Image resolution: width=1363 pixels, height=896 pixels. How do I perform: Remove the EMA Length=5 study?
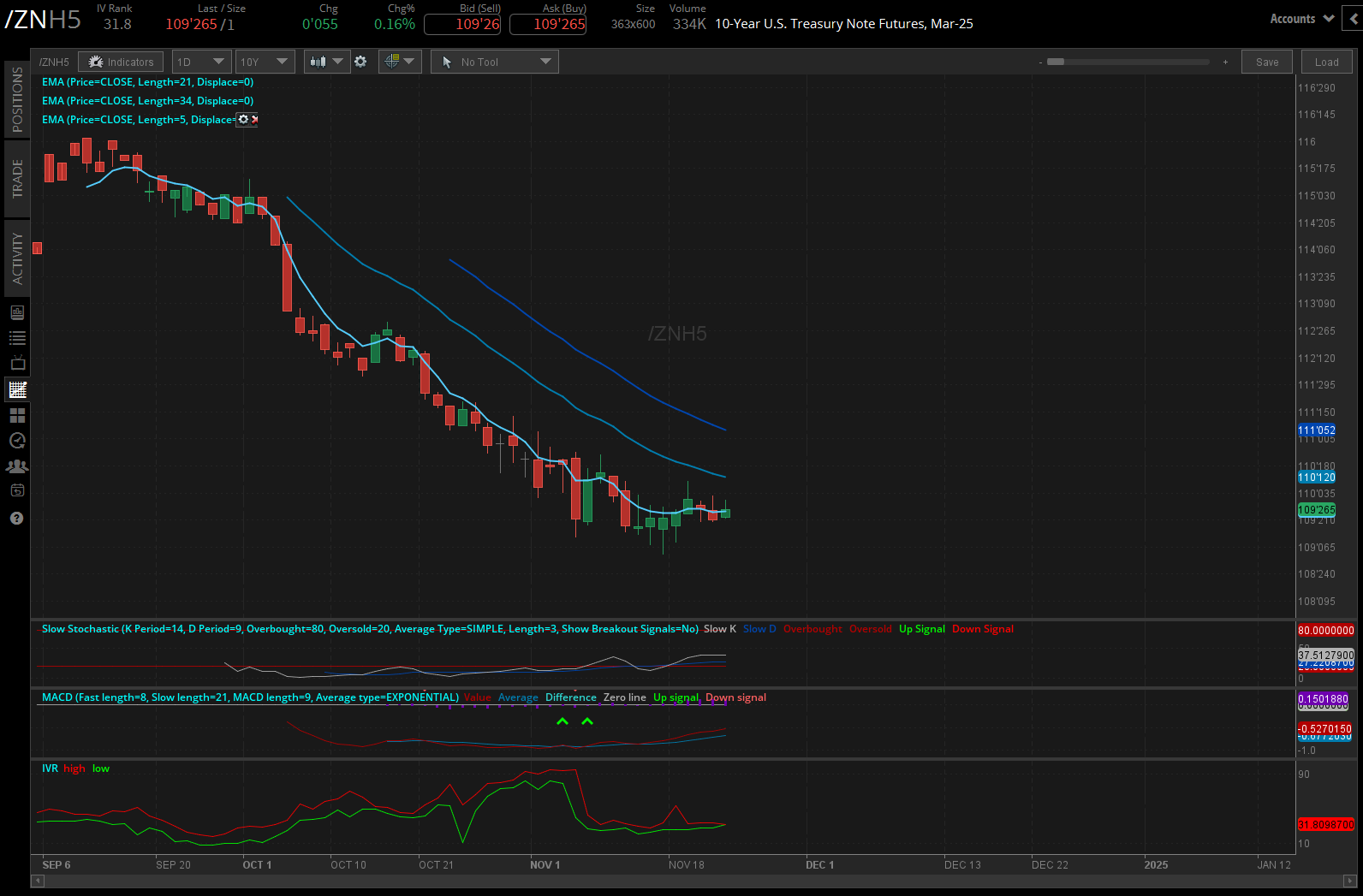(254, 119)
